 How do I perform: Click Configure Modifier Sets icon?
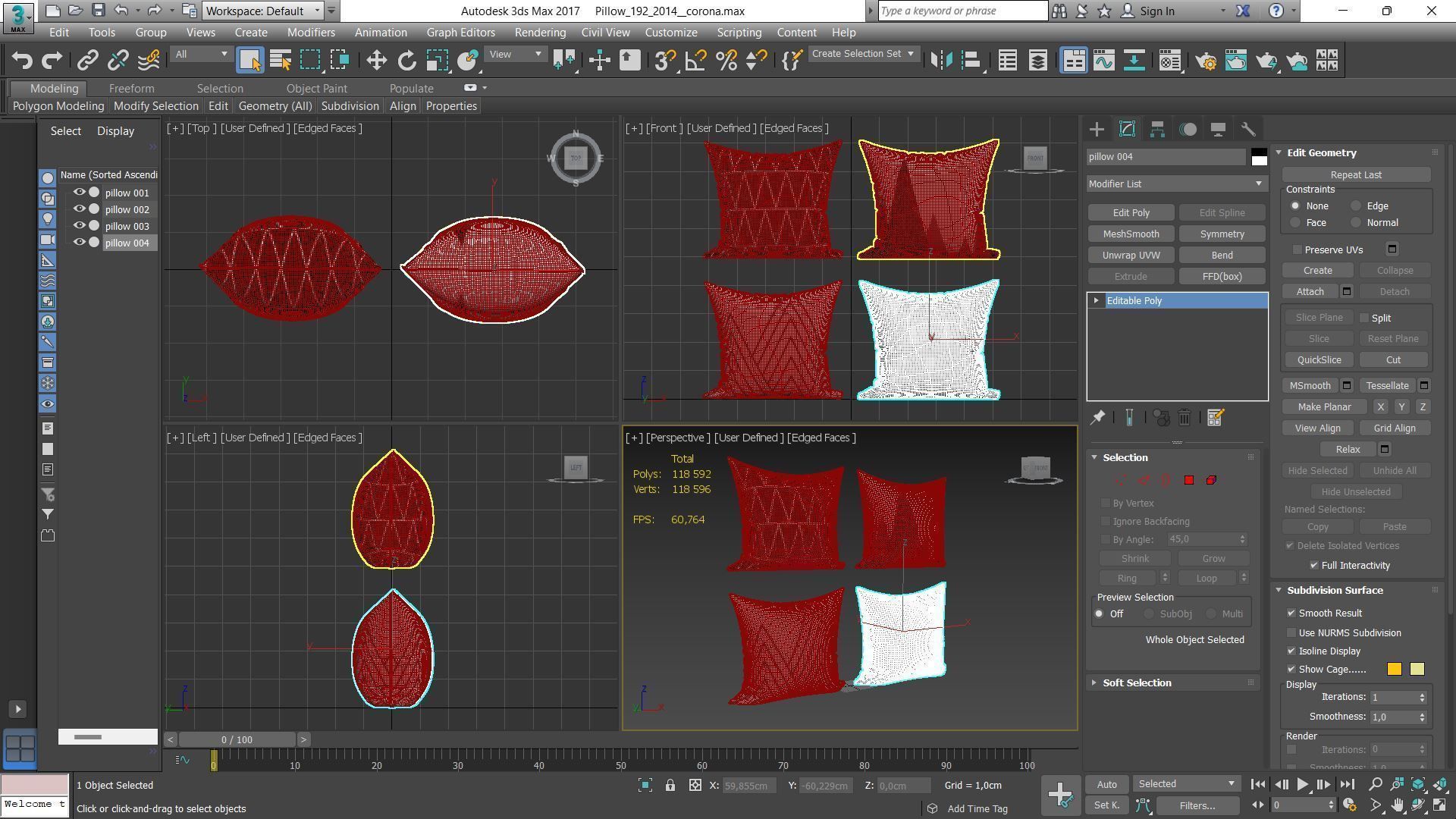[1215, 418]
